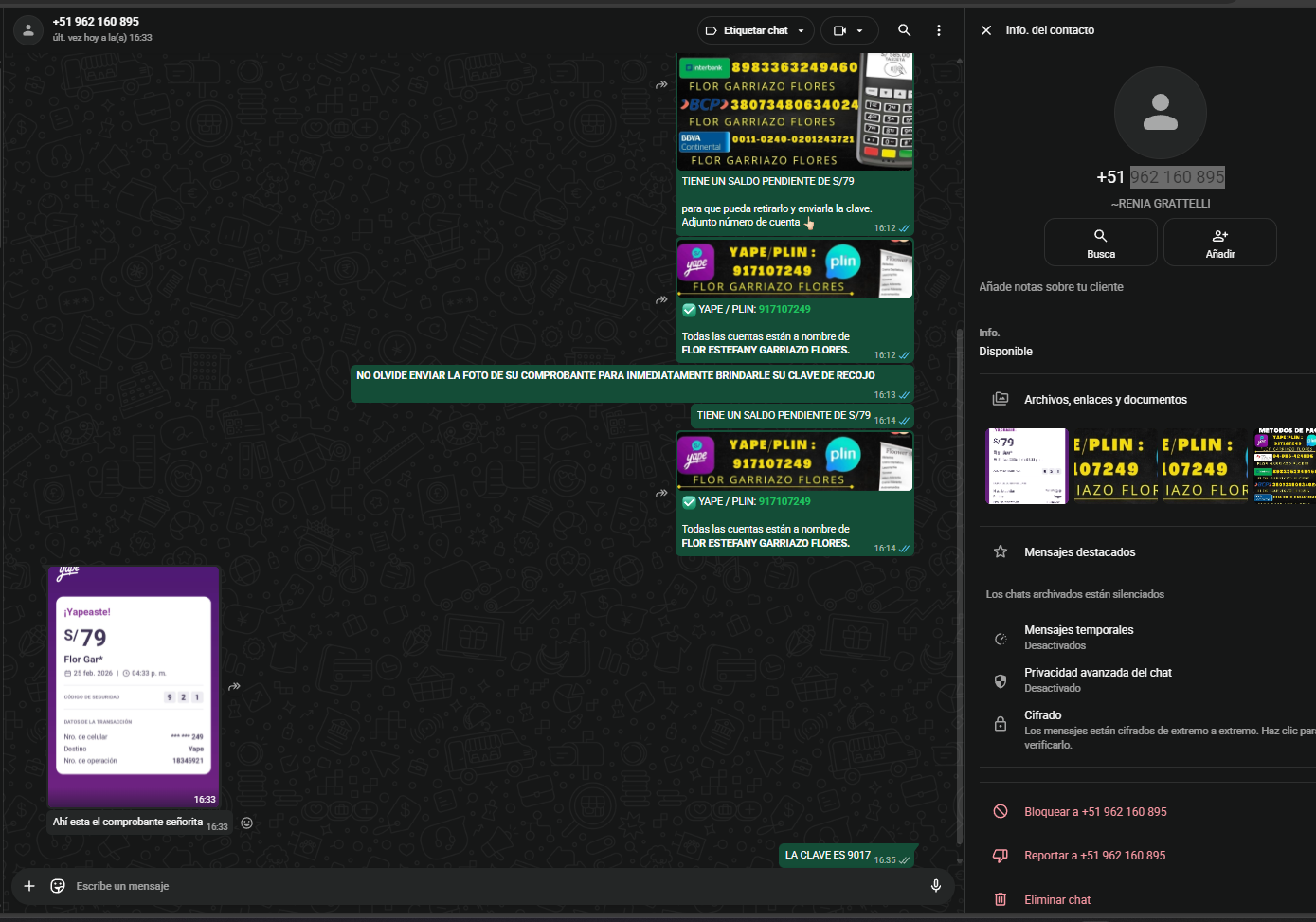Click the Añadir contact button
The height and width of the screenshot is (922, 1316).
click(1219, 243)
